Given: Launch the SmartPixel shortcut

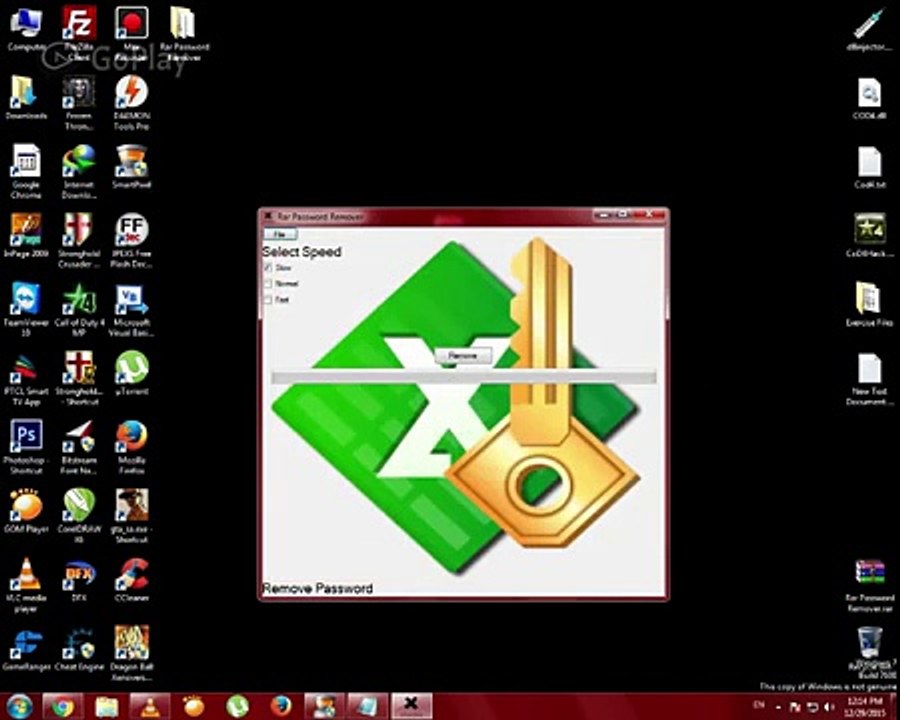Looking at the screenshot, I should pos(131,167).
